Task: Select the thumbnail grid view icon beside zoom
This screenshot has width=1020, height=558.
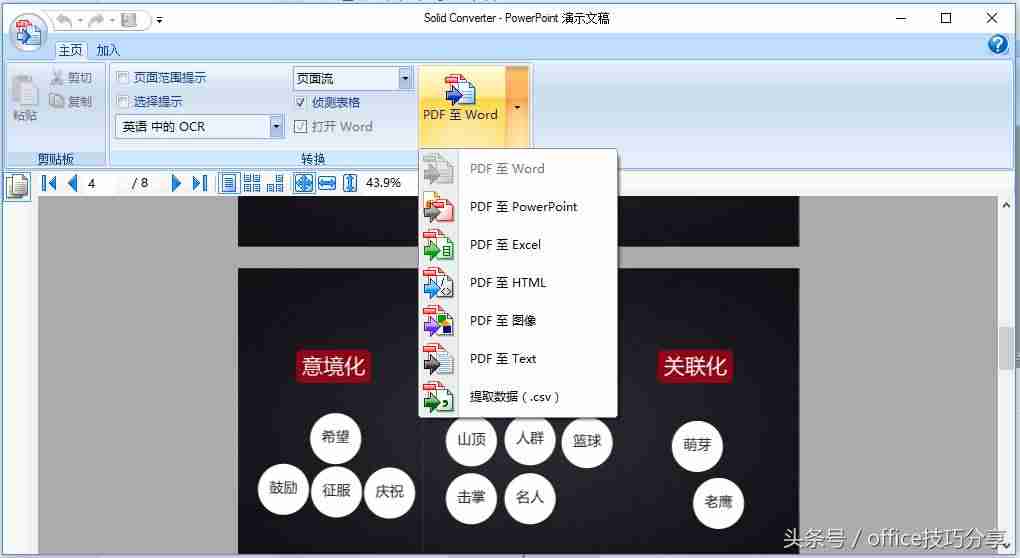Action: tap(275, 183)
